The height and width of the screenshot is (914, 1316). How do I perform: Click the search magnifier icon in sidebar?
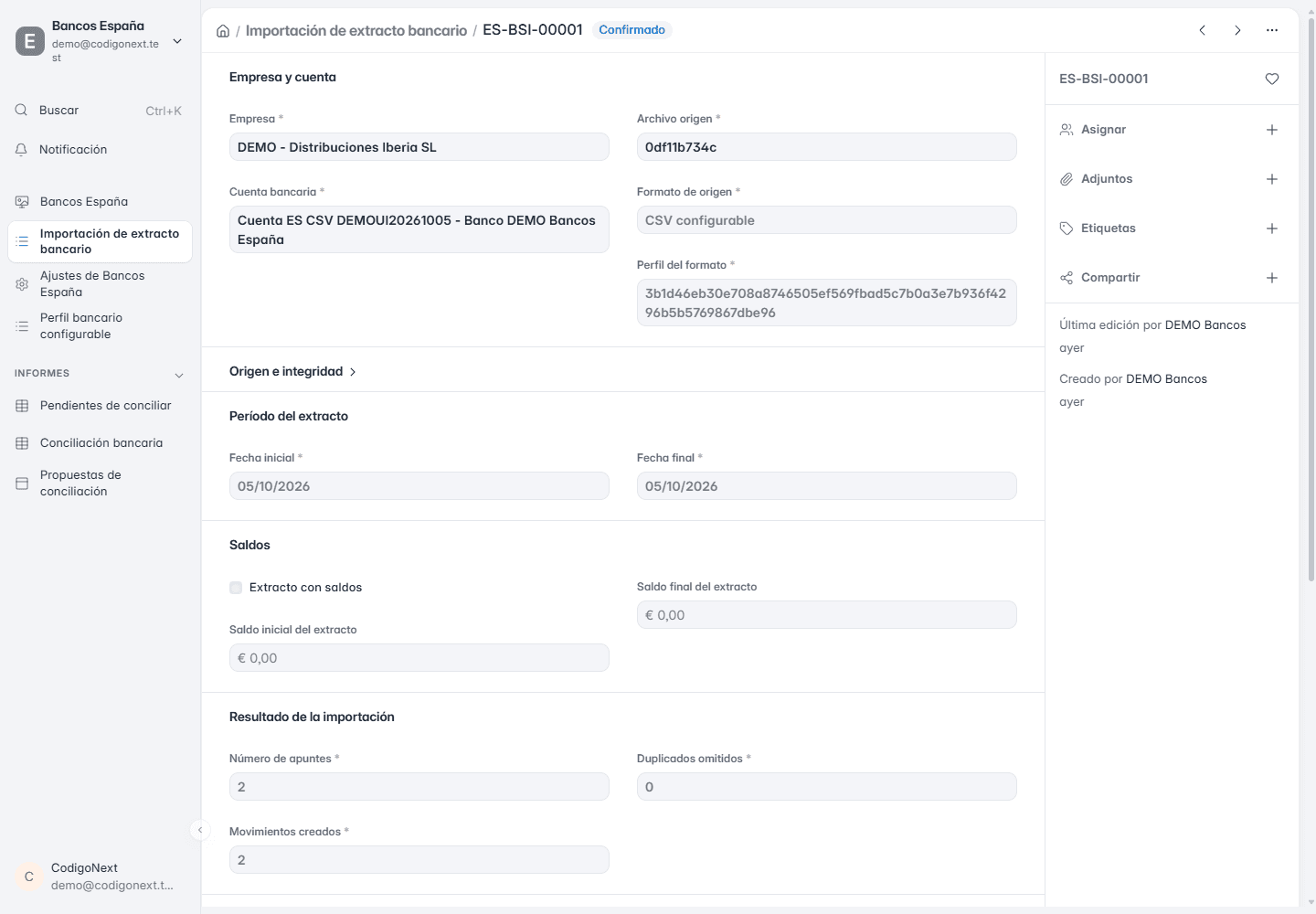point(21,110)
